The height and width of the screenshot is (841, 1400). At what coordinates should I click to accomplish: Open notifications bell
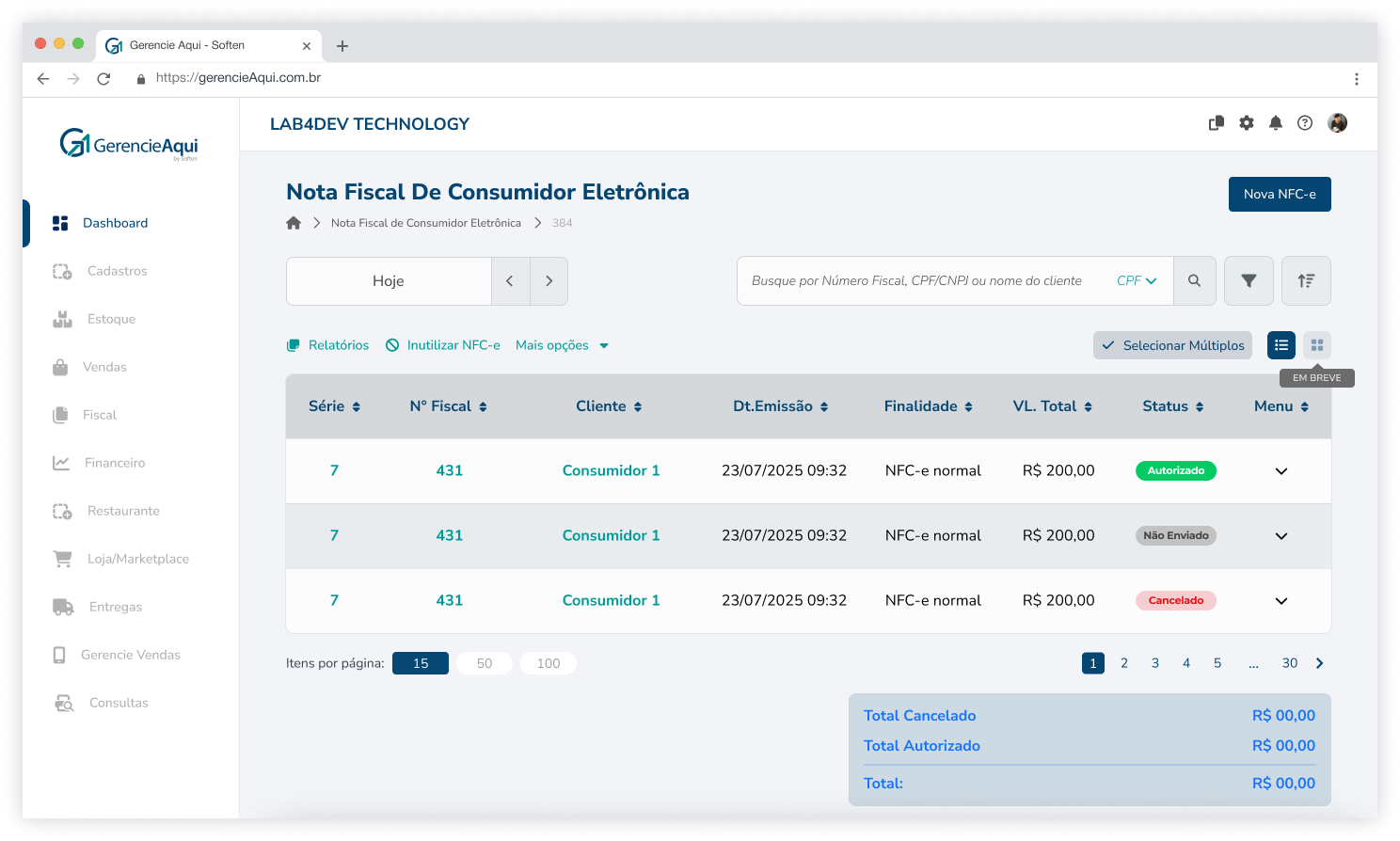coord(1276,123)
